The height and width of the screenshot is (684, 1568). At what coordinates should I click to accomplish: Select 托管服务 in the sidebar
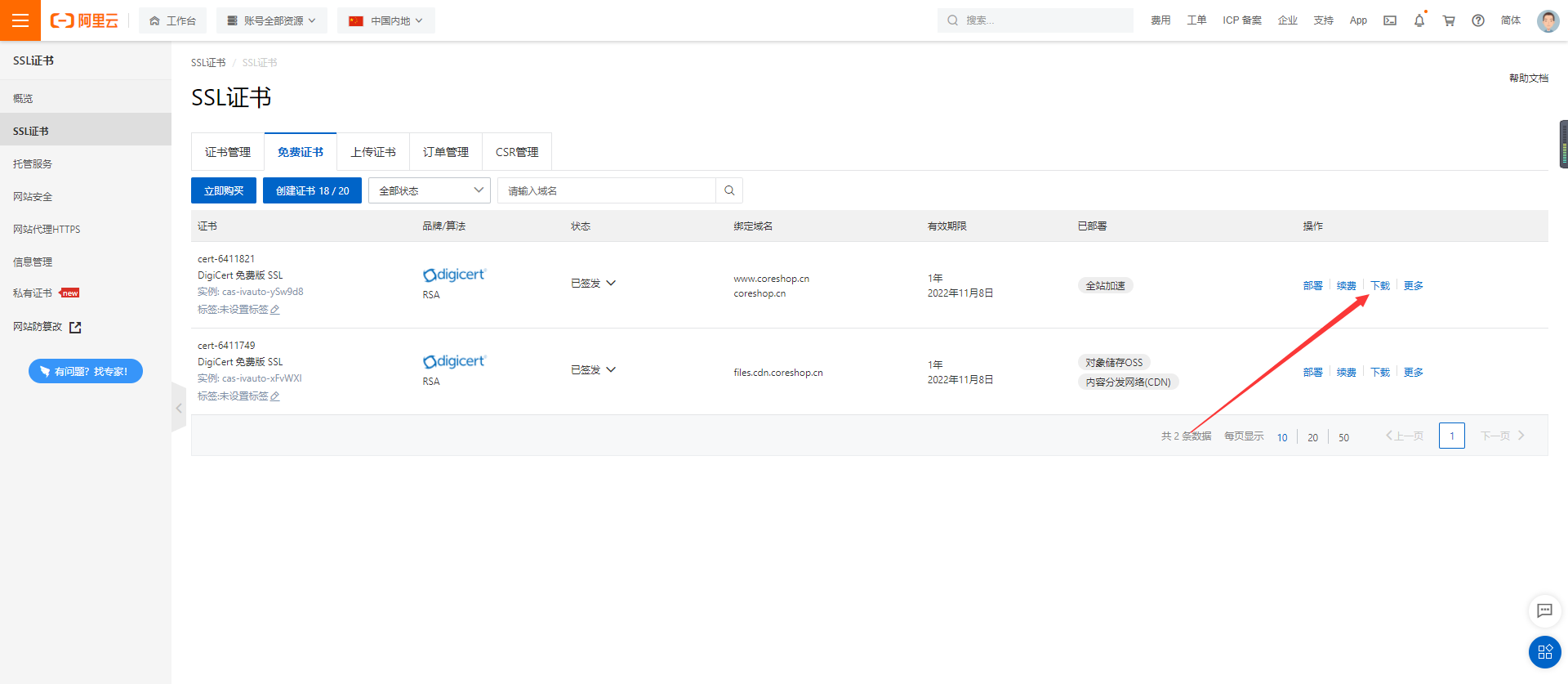click(x=33, y=163)
